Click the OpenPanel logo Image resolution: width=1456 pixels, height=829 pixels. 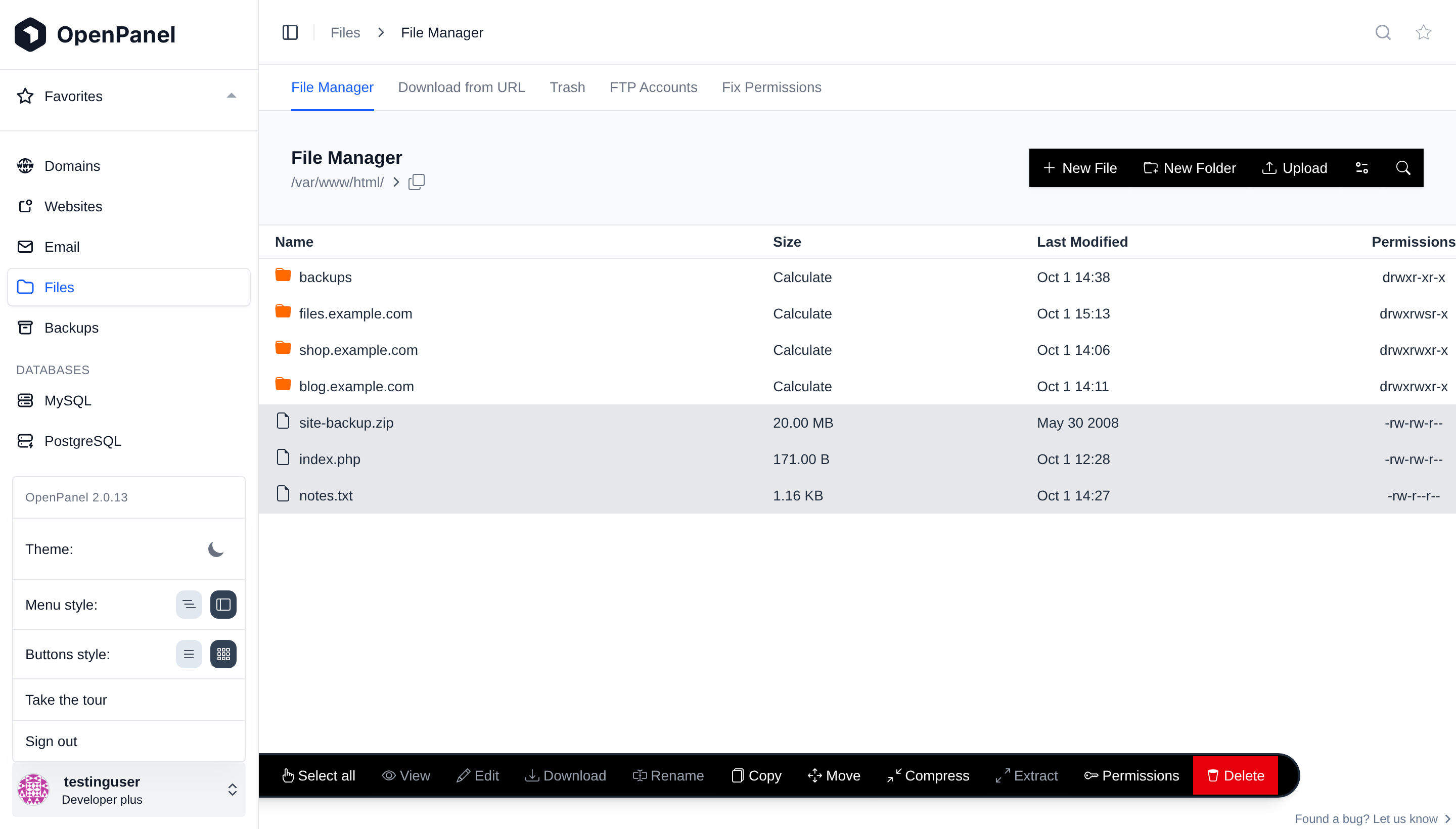[x=95, y=34]
